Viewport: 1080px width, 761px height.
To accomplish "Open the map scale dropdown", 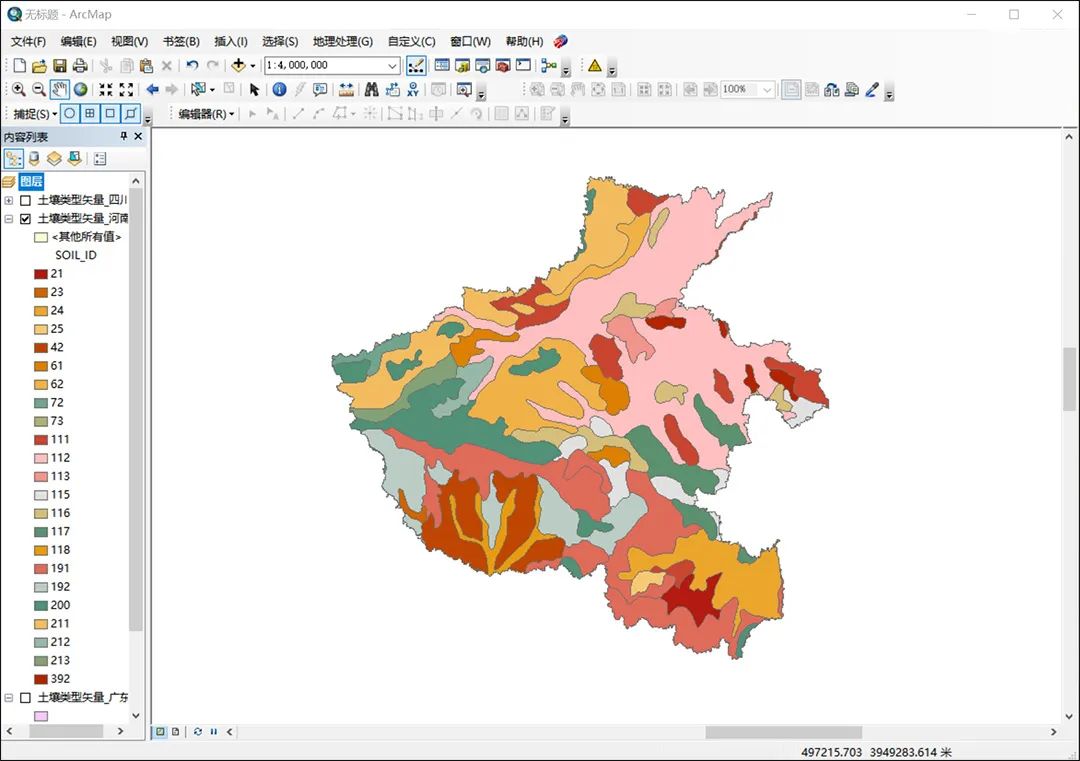I will click(x=392, y=65).
